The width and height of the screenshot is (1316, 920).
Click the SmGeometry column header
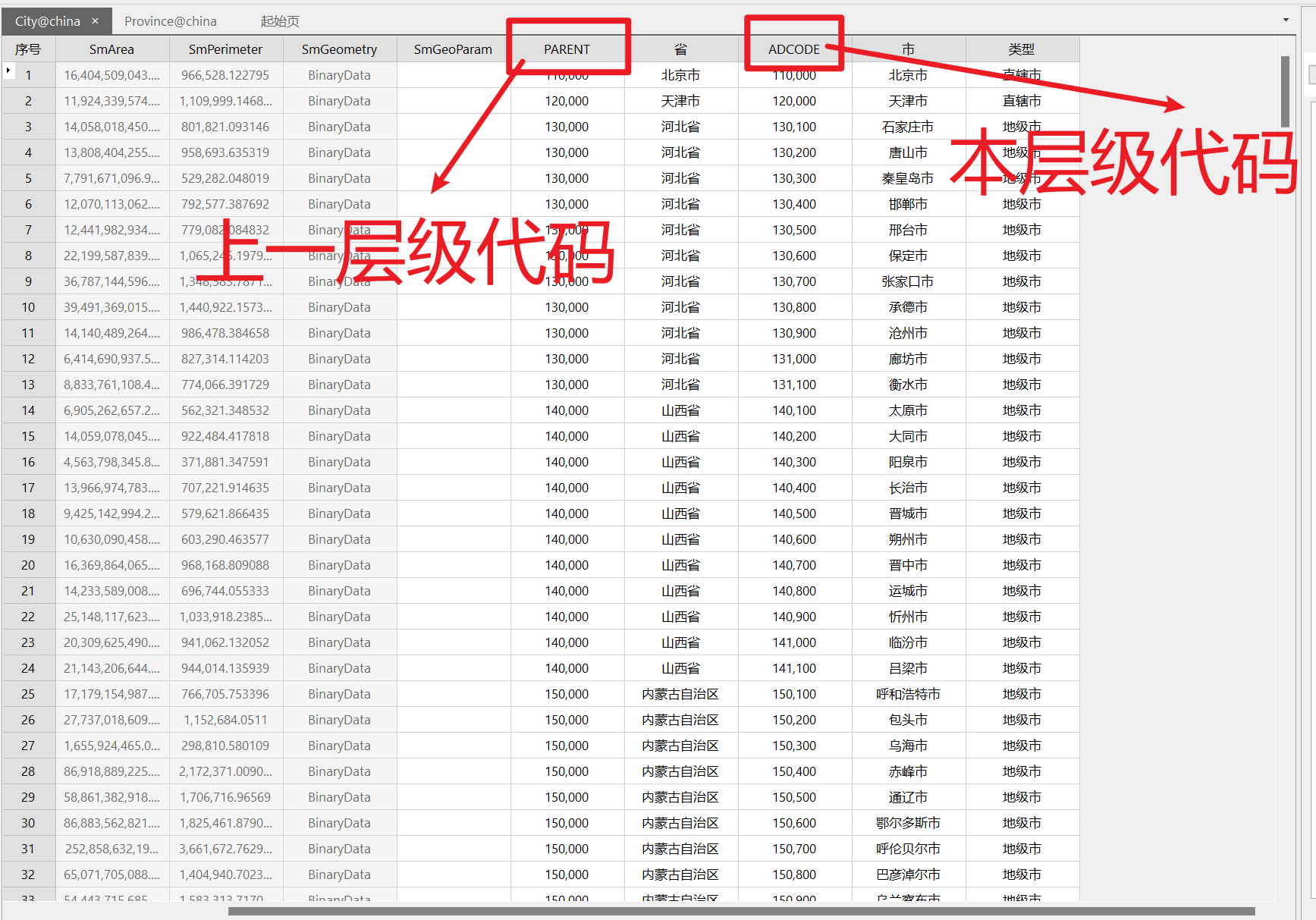coord(339,49)
